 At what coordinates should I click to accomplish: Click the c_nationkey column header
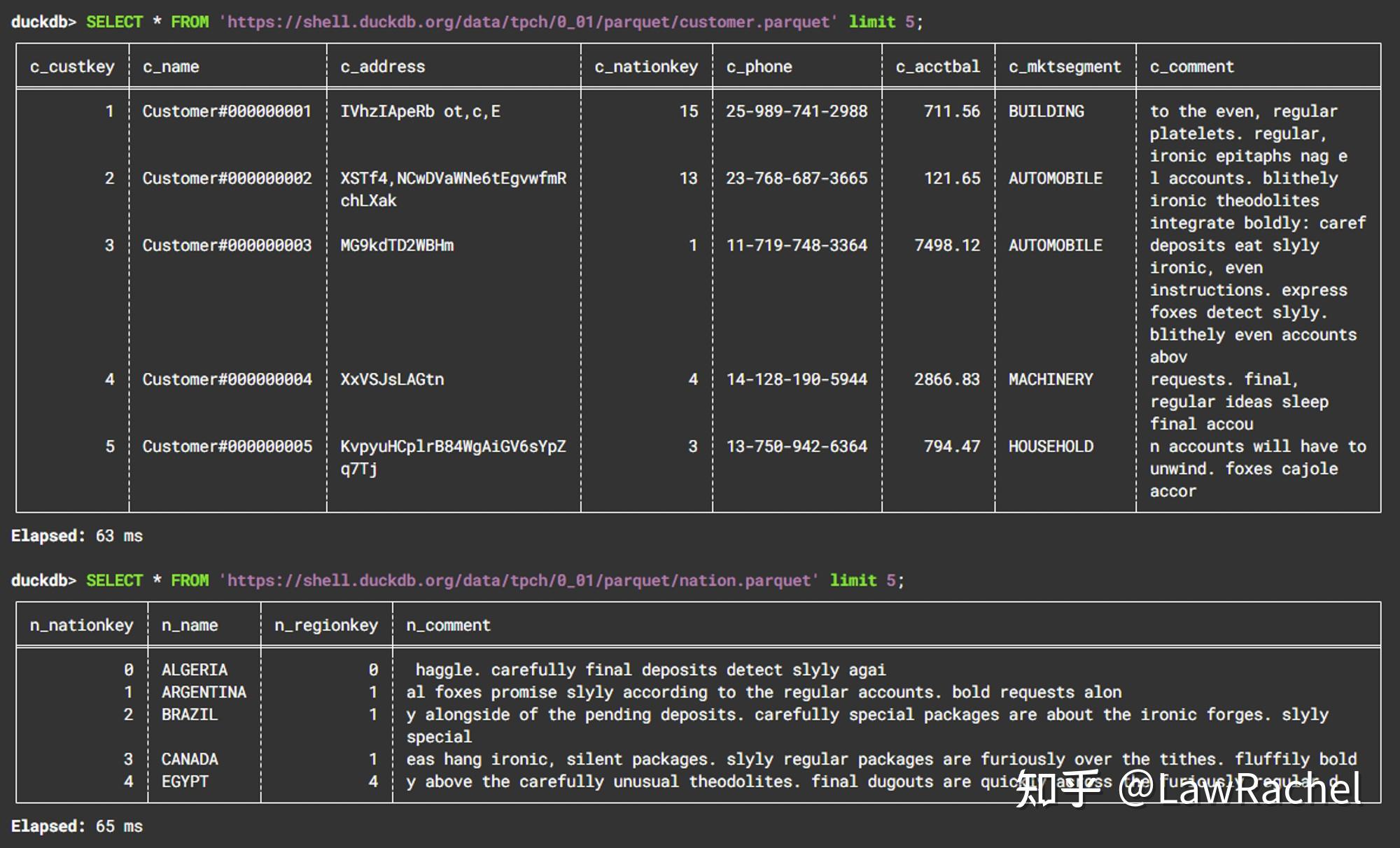(645, 66)
